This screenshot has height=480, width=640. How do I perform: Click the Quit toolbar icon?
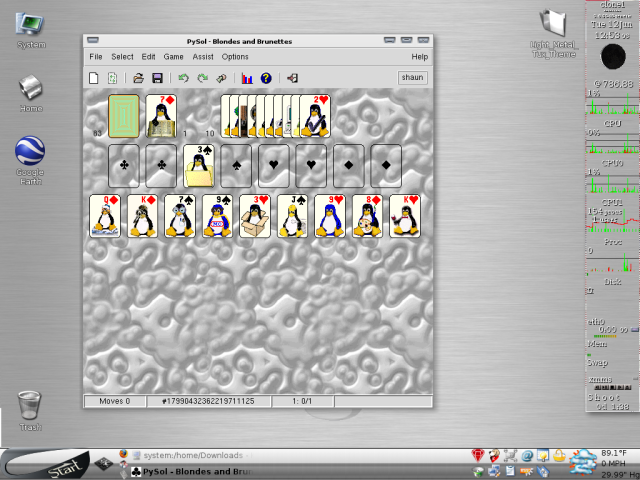tap(292, 78)
